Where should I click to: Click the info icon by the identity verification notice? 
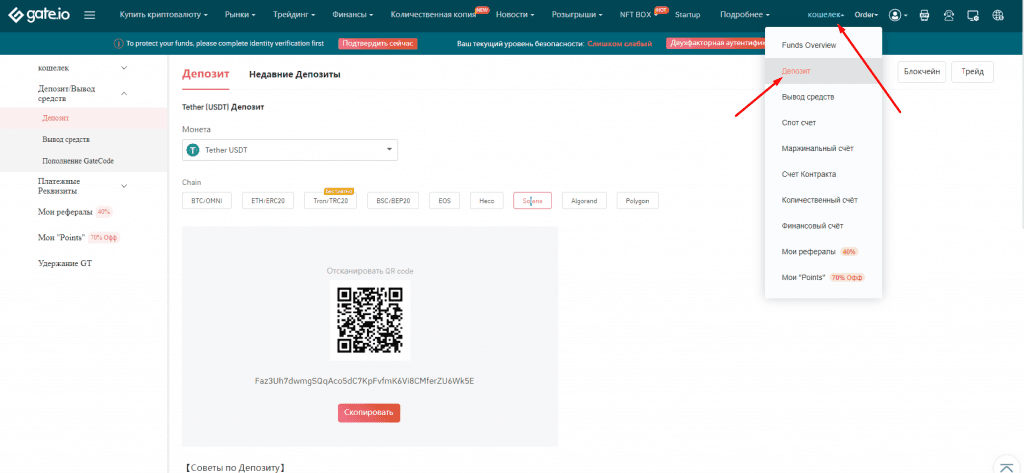pyautogui.click(x=118, y=44)
